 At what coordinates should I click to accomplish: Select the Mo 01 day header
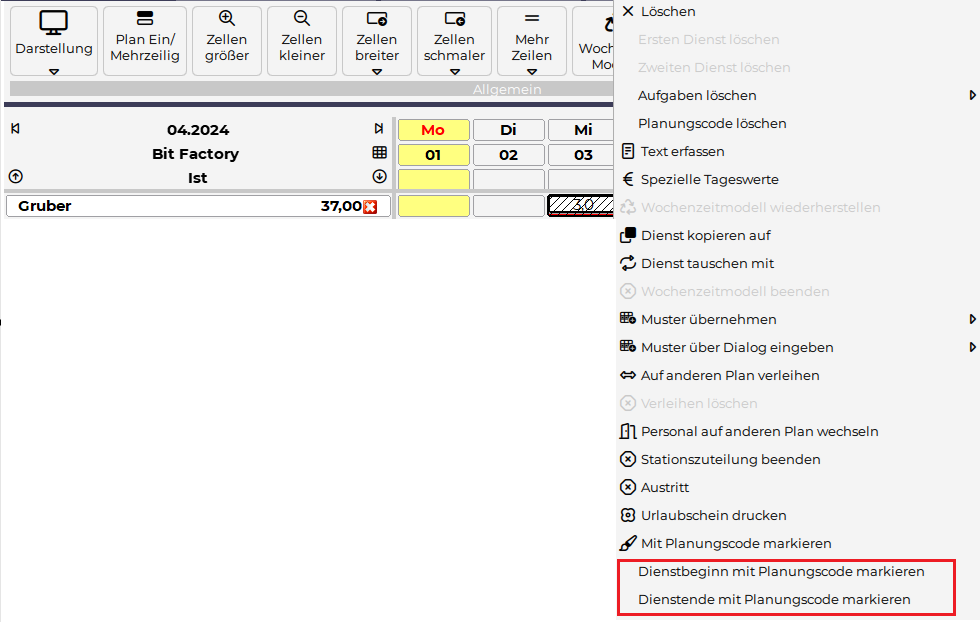coord(433,155)
